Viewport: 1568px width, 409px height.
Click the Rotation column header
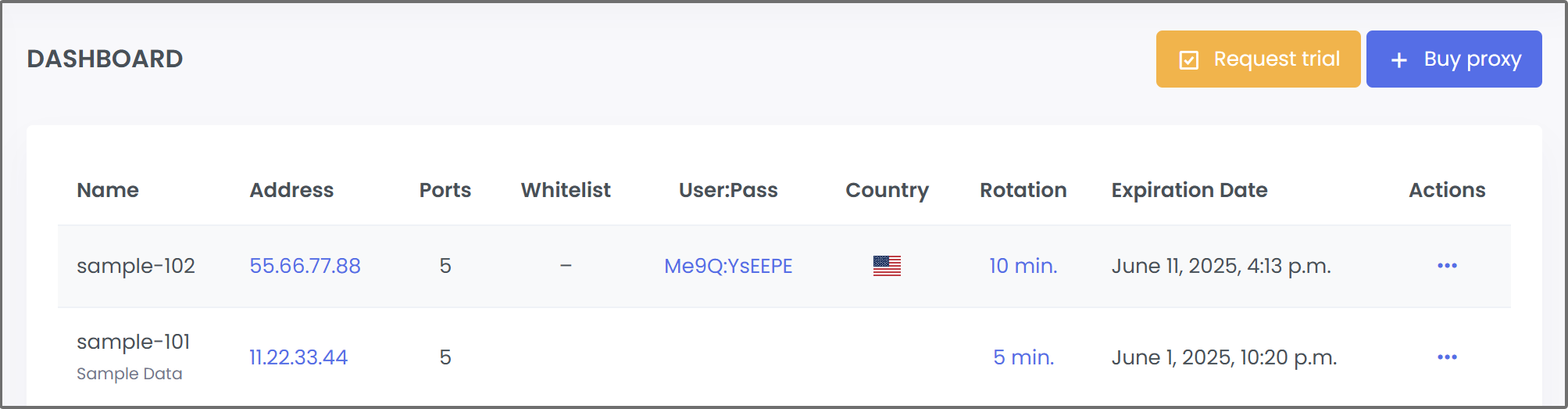click(1023, 190)
